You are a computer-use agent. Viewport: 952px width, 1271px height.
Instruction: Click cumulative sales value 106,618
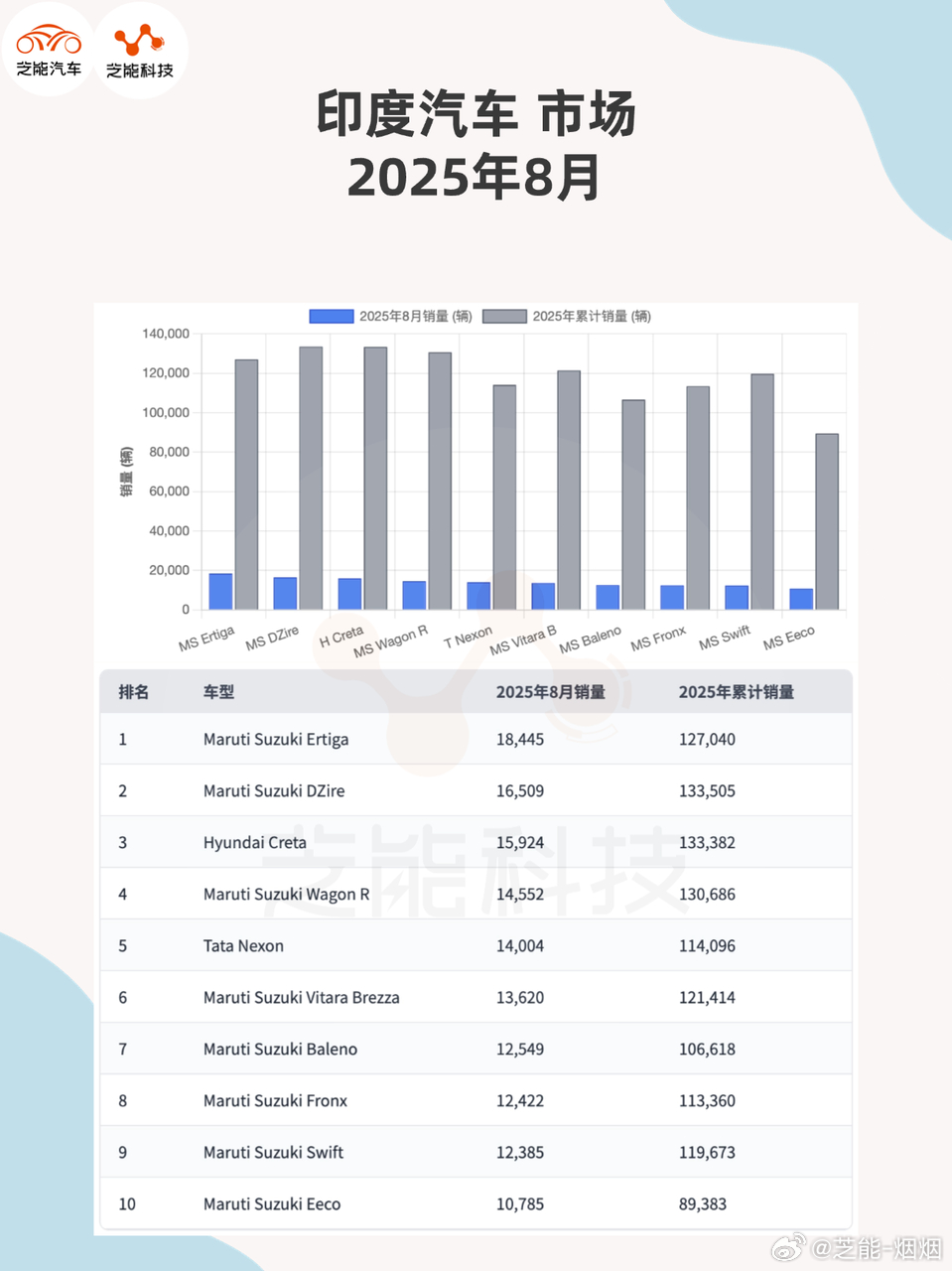(707, 1050)
